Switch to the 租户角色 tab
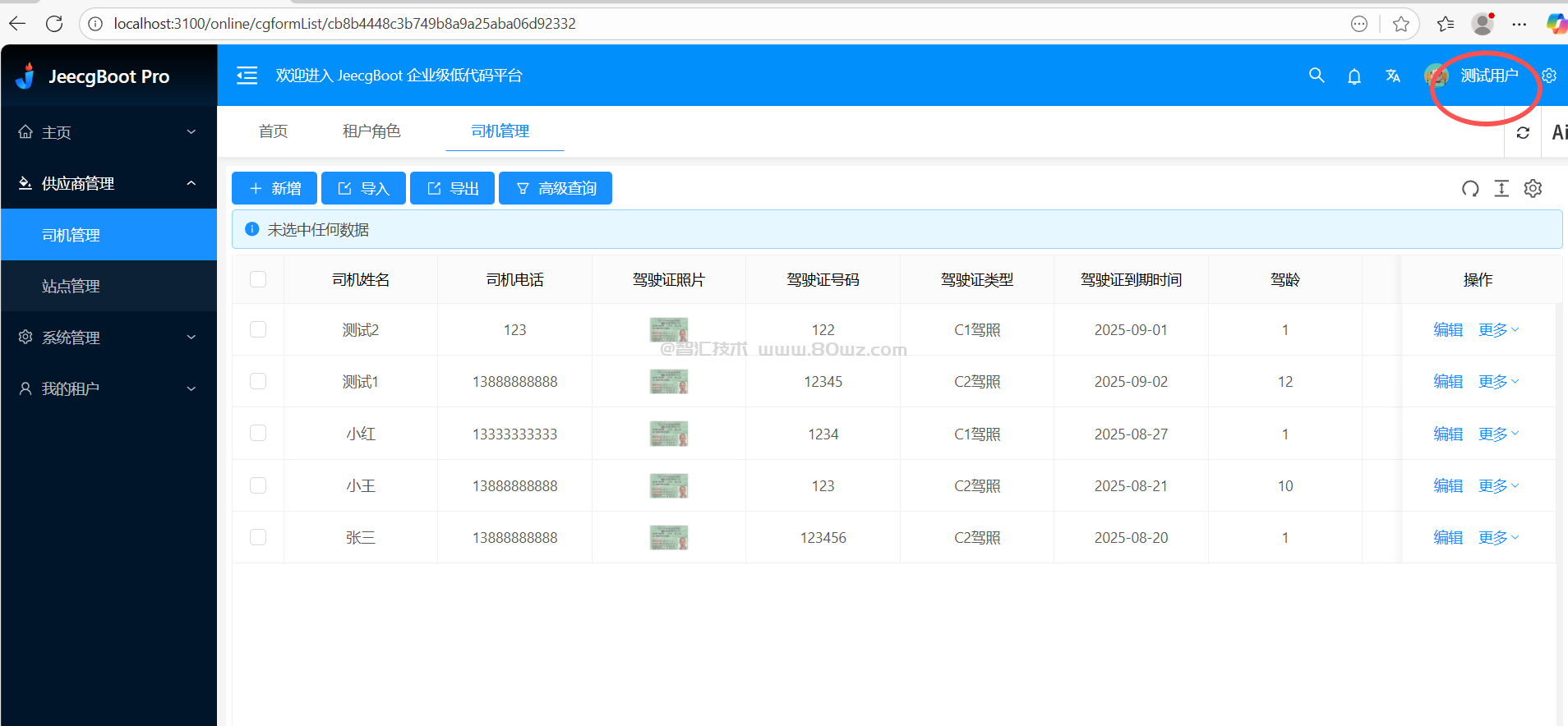 pos(371,131)
